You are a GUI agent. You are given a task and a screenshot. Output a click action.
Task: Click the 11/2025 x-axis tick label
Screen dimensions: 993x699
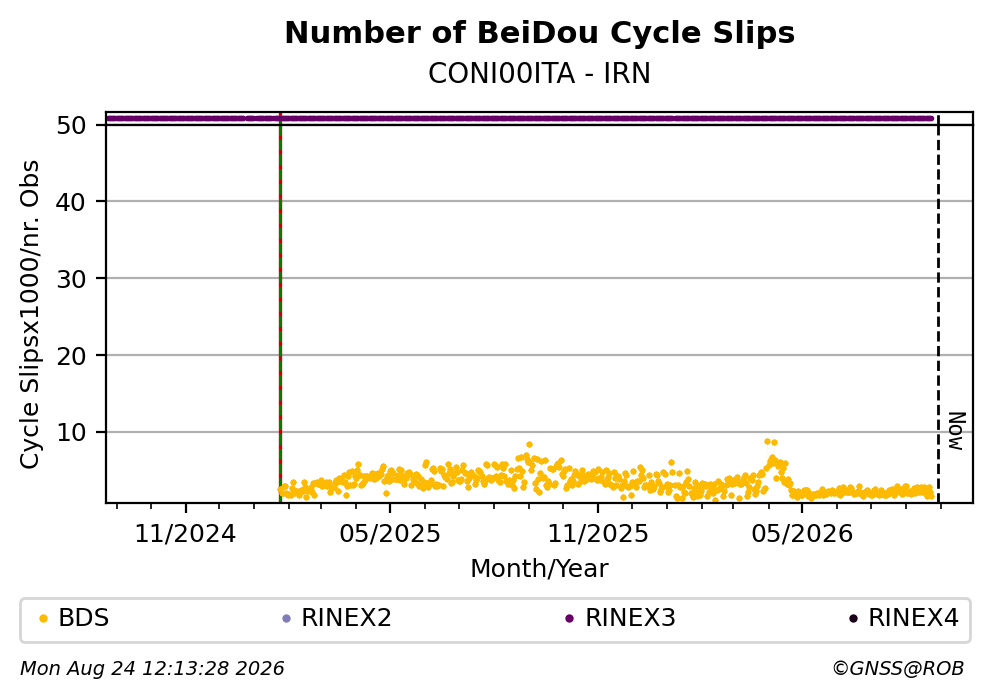point(598,534)
